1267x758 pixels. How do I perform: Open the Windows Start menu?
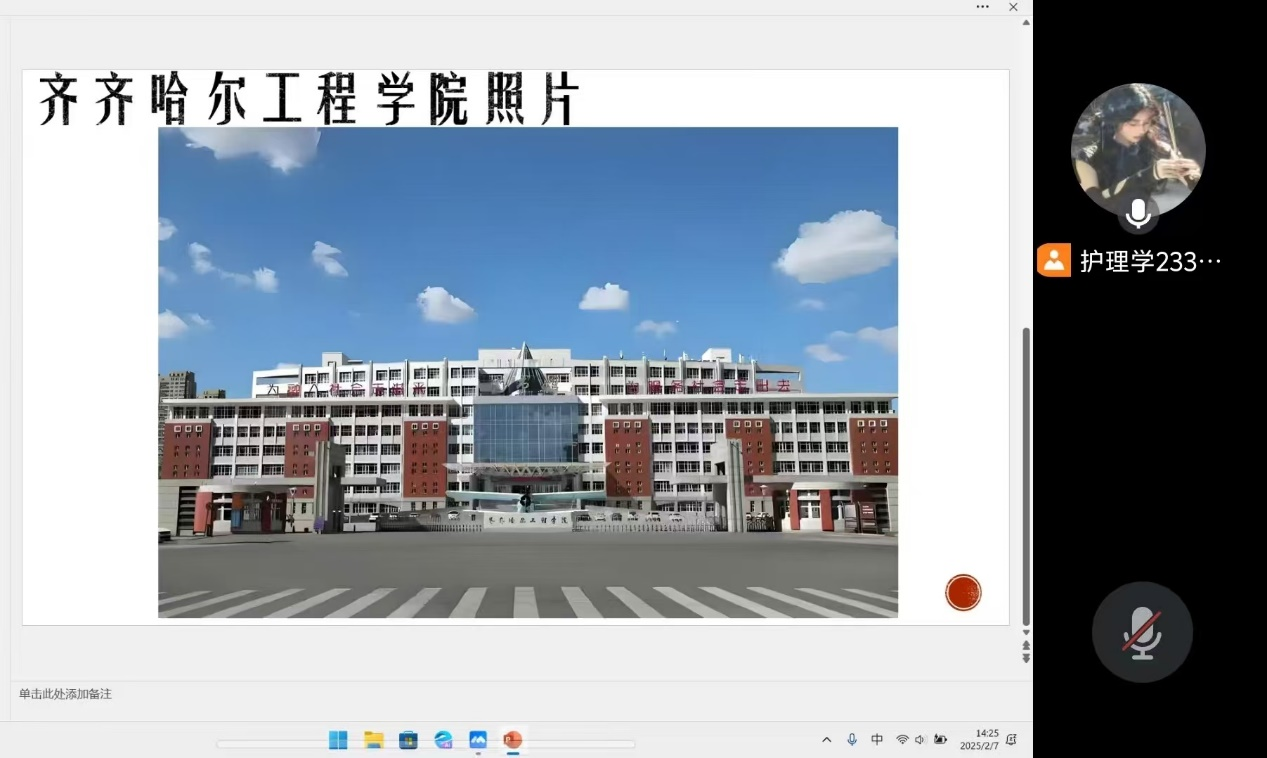(338, 740)
